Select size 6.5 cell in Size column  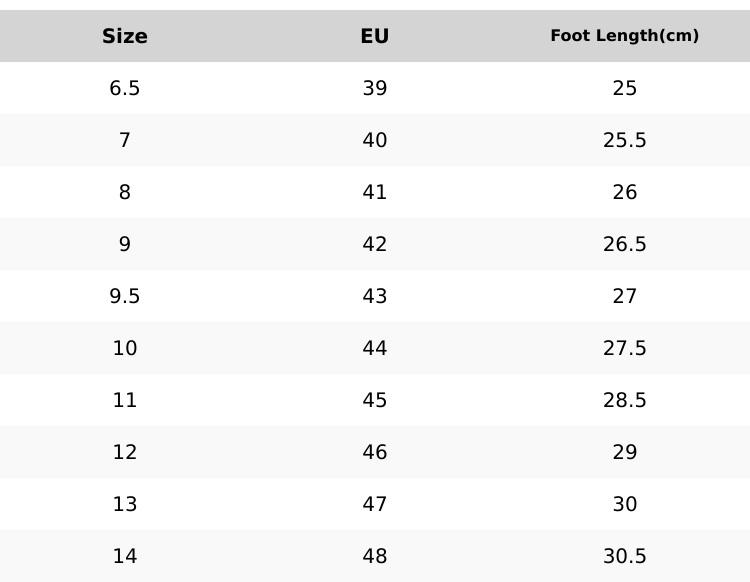[125, 88]
